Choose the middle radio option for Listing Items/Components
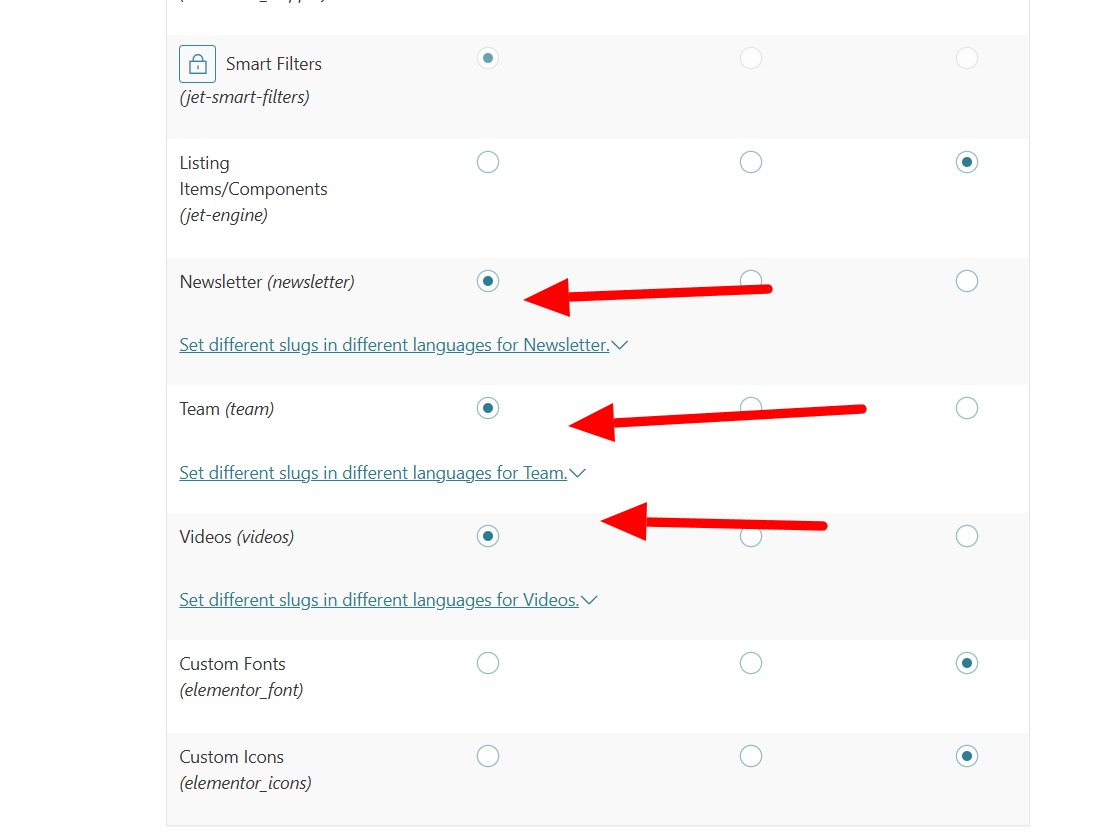Image resolution: width=1105 pixels, height=832 pixels. 751,162
